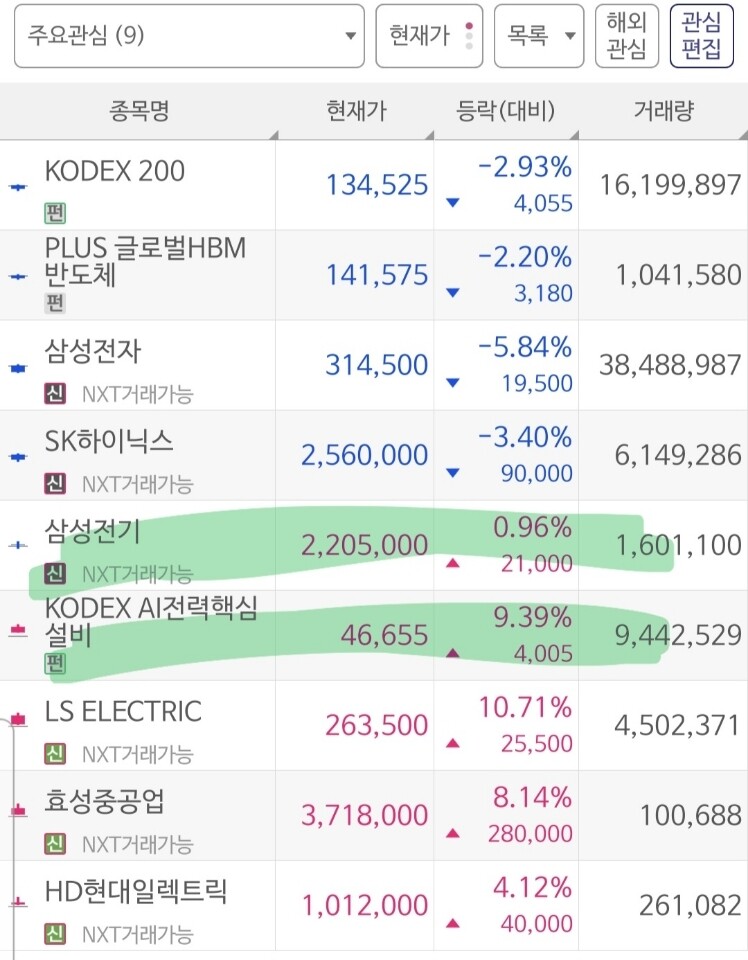Open the 해외관심 overseas watchlist

(x=627, y=36)
